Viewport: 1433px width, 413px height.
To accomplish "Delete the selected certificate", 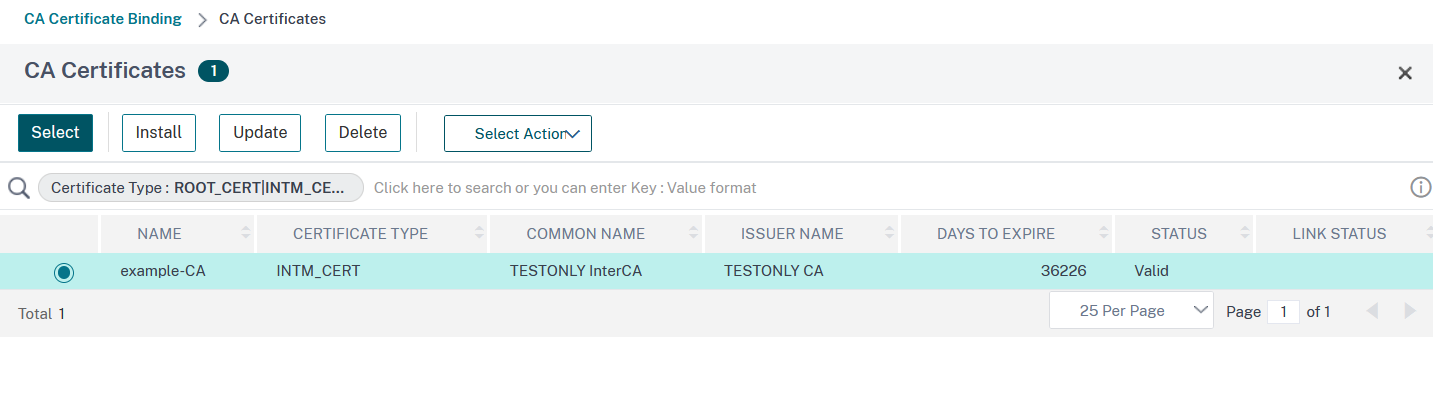I will (x=363, y=133).
